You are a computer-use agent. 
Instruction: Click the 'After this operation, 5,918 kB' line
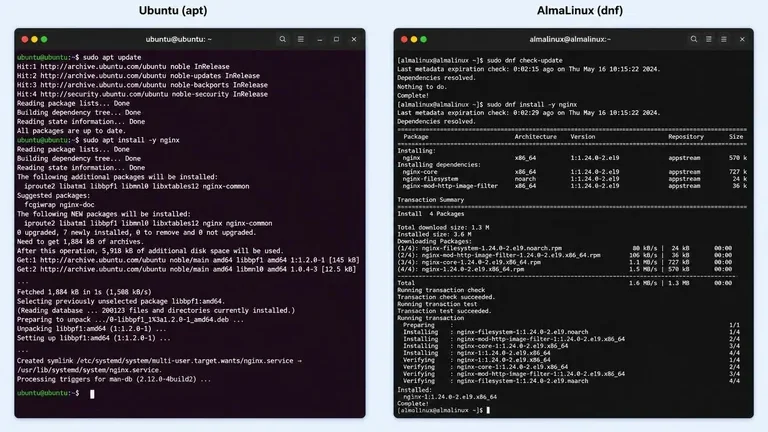click(150, 251)
